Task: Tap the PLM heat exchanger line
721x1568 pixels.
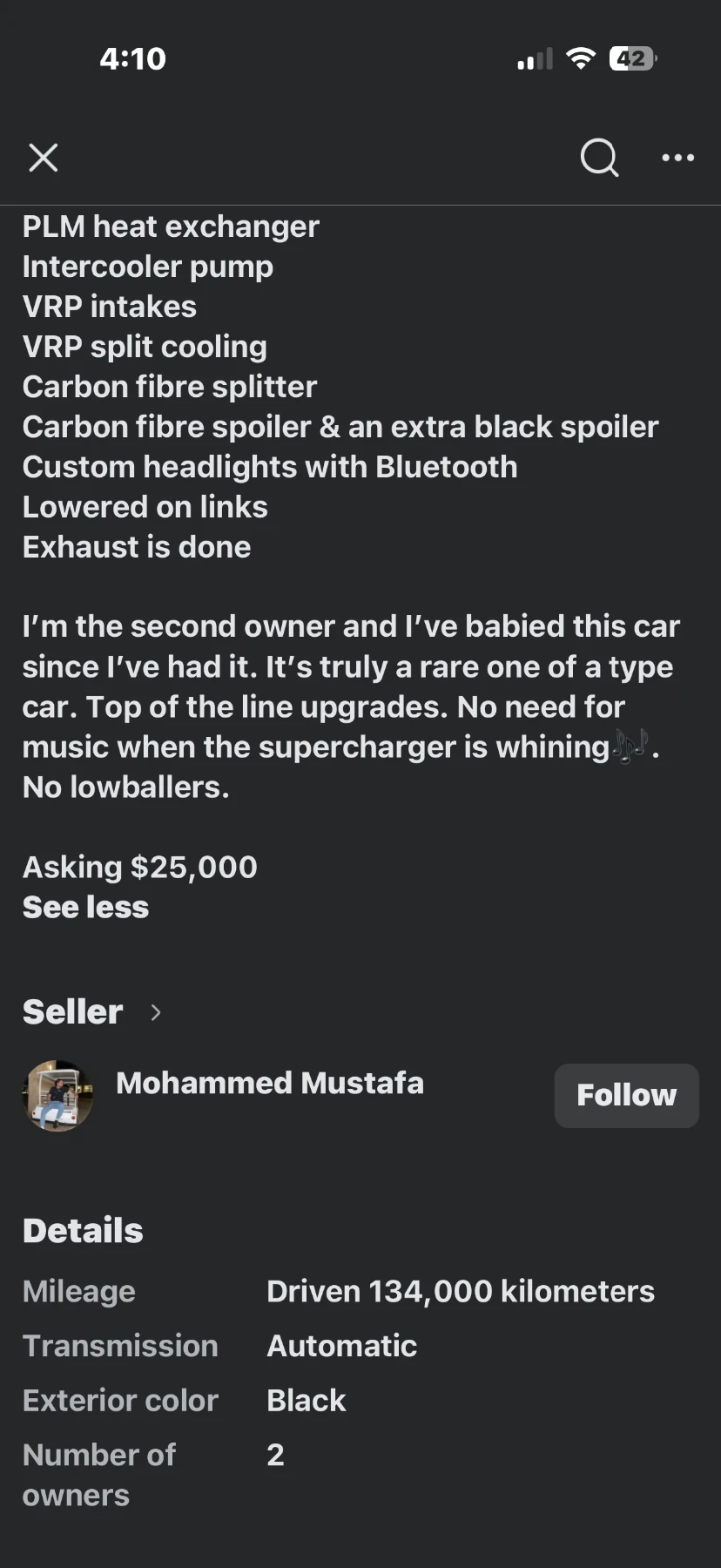Action: click(x=171, y=226)
